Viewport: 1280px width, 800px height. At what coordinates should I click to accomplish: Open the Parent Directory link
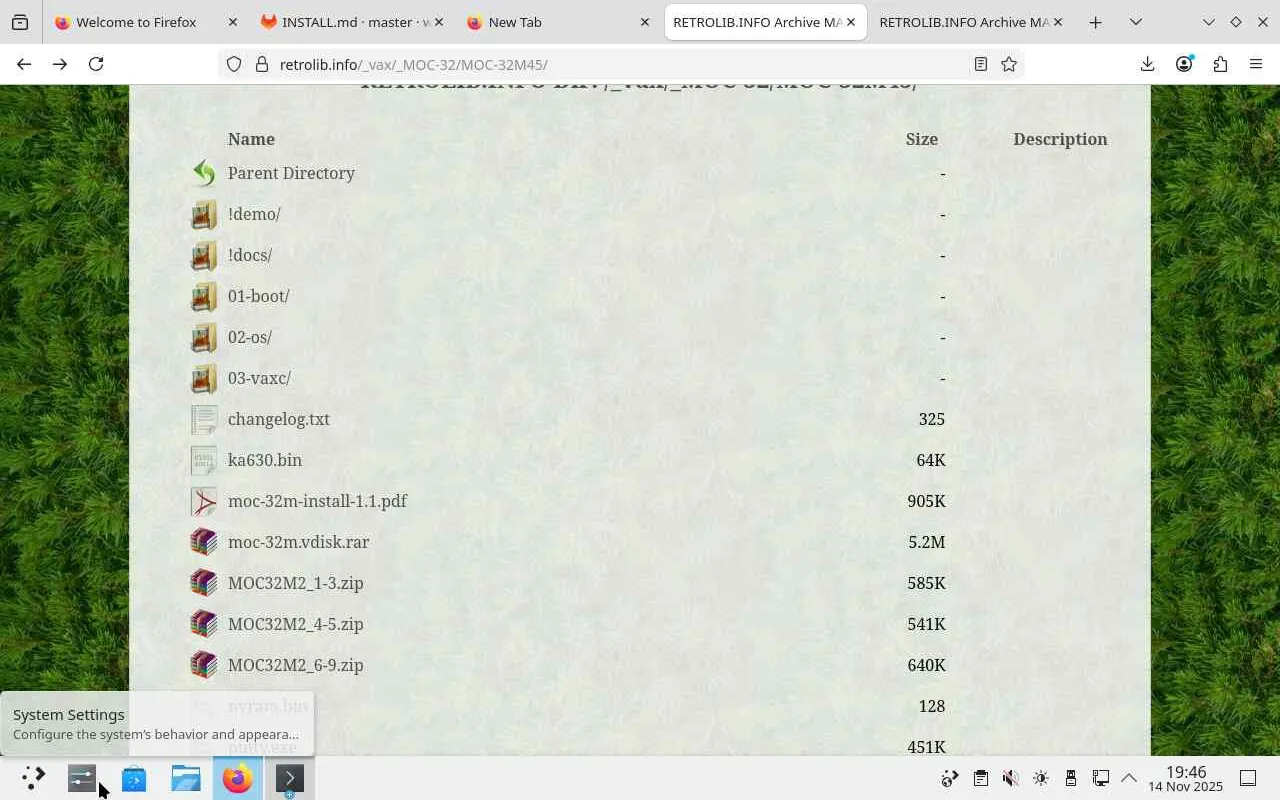(291, 173)
